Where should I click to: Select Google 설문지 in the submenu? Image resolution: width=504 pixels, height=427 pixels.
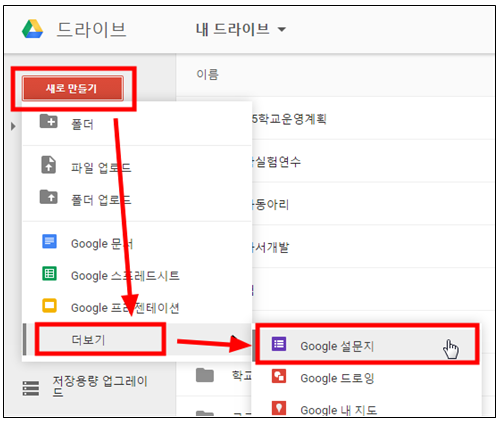coord(367,346)
